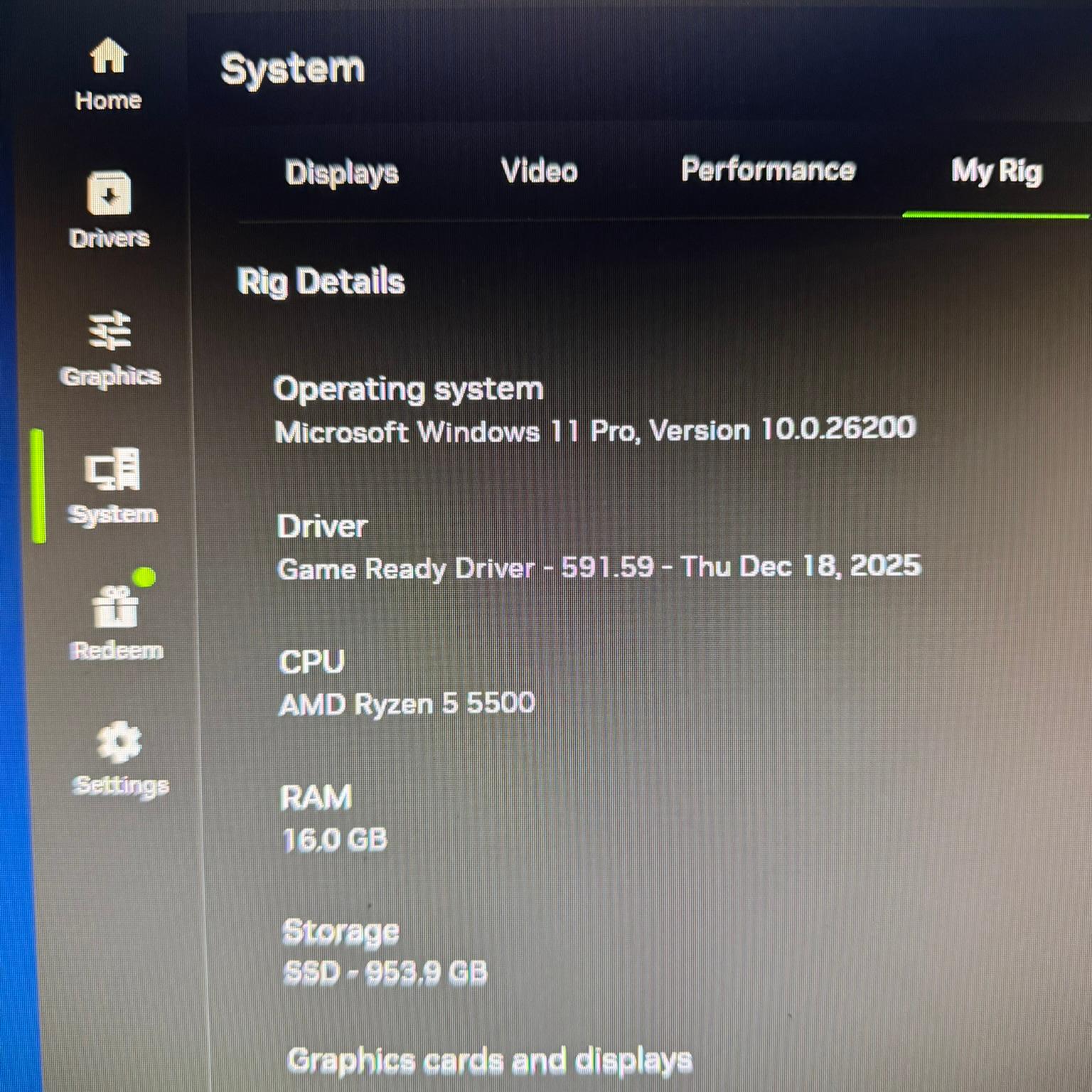Select the Game Ready Driver 591.59 text
Screen dimensions: 1092x1092
point(599,567)
